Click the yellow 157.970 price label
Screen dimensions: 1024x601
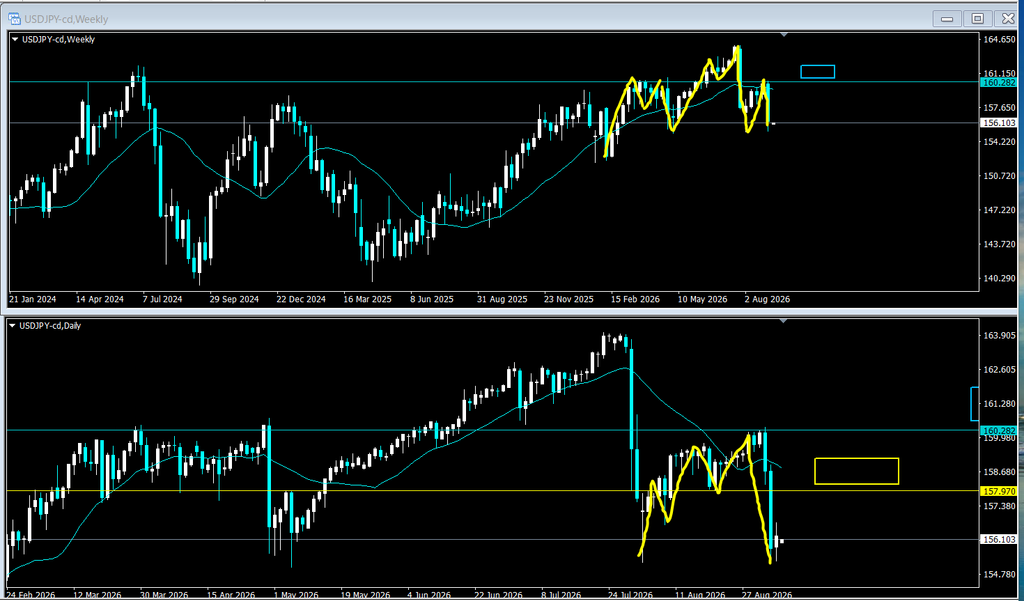coord(999,491)
